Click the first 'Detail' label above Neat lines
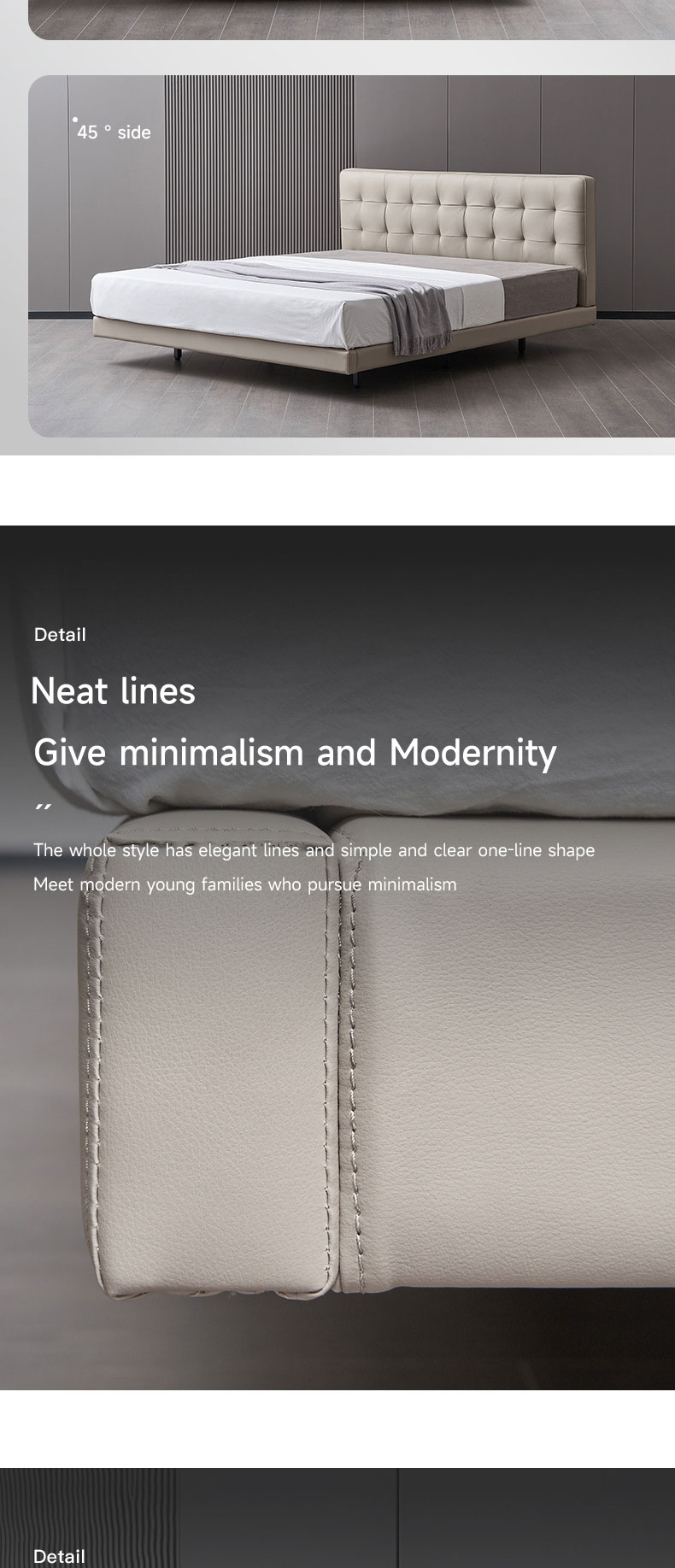Viewport: 675px width, 1568px height. 60,635
